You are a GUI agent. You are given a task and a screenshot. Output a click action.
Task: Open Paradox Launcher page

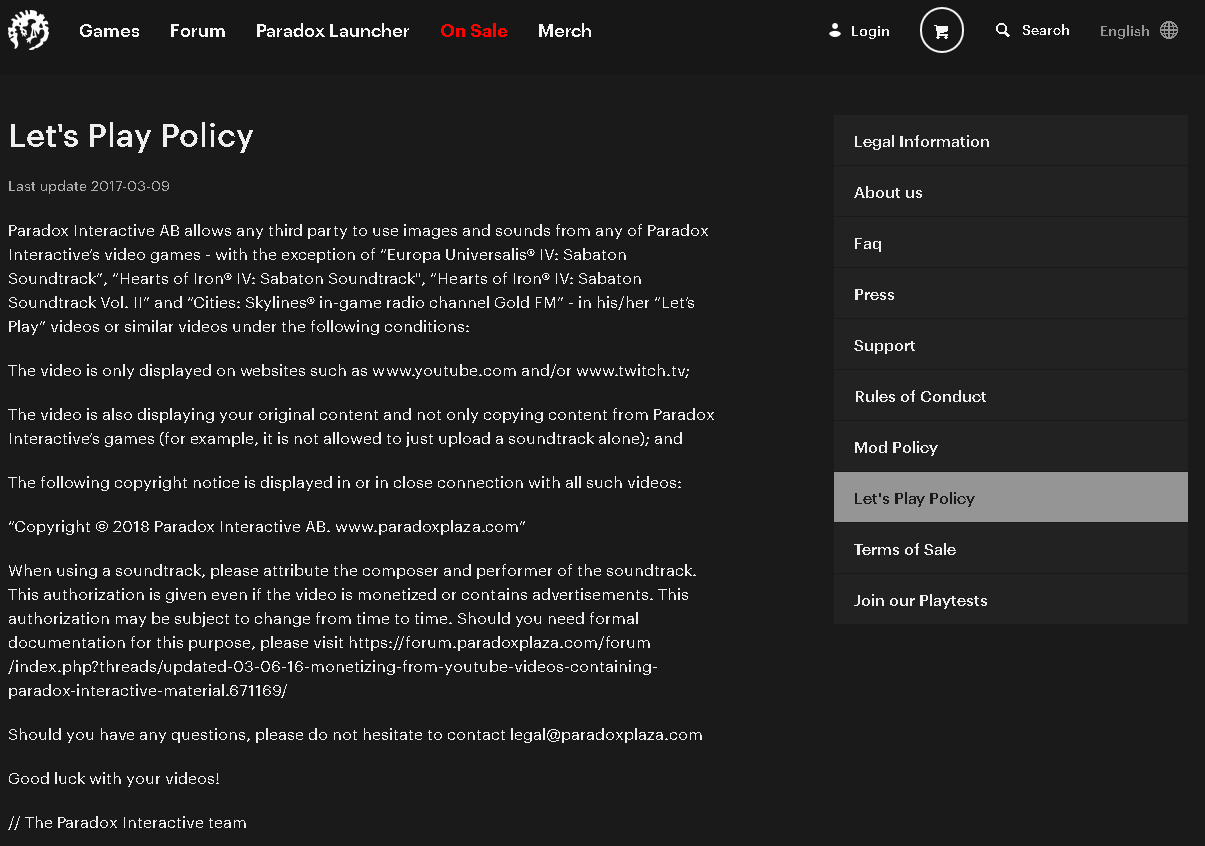332,31
